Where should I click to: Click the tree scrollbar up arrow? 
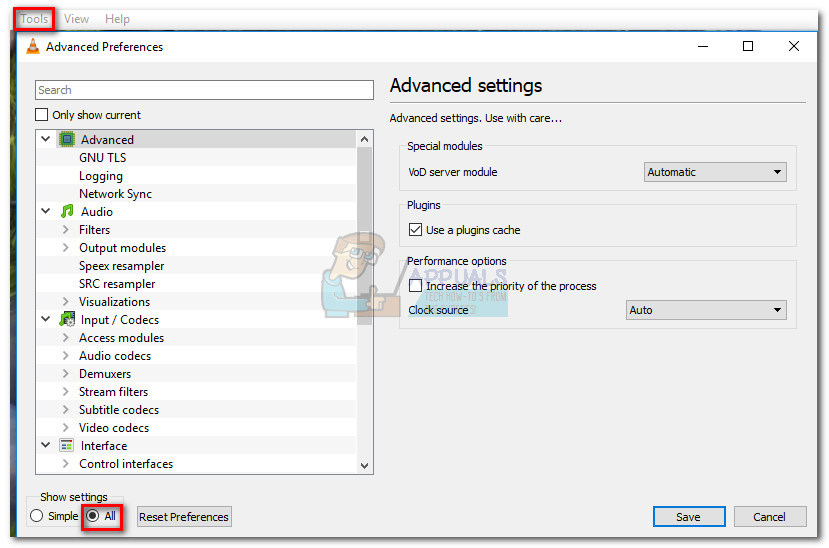(364, 139)
